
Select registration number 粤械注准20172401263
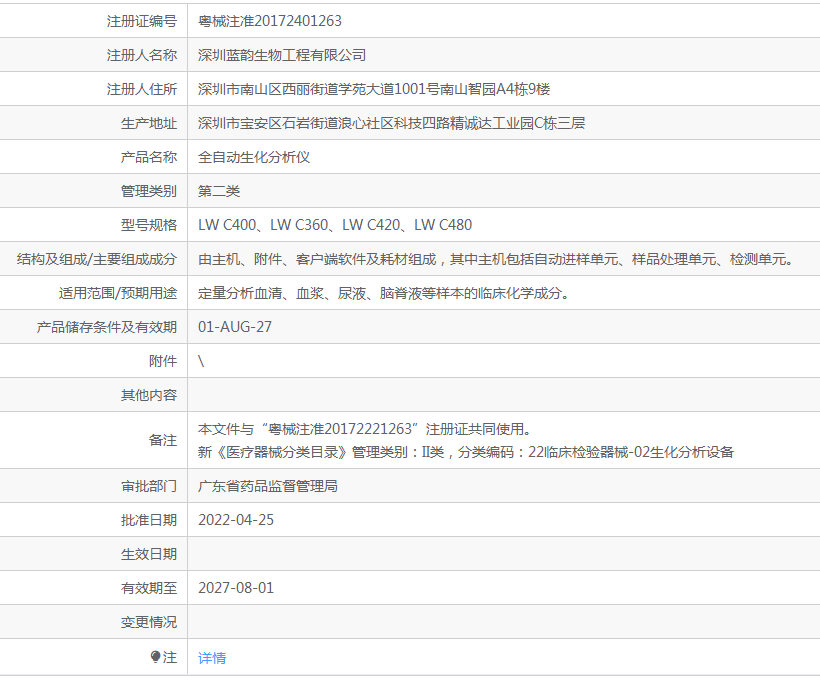point(270,21)
